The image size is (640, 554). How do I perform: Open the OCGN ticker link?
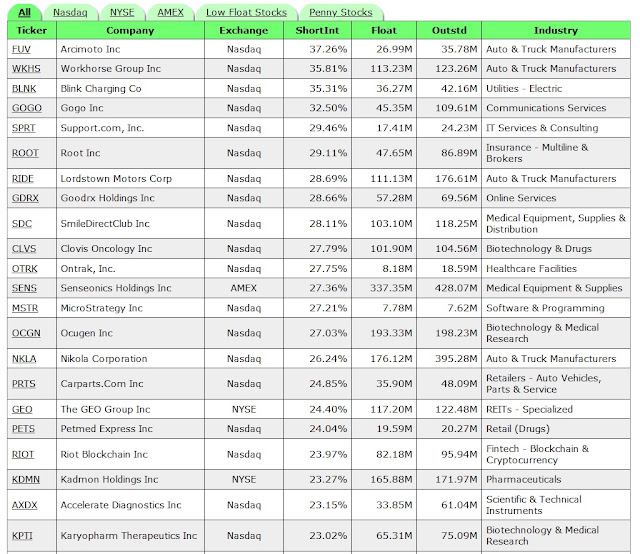tap(26, 333)
